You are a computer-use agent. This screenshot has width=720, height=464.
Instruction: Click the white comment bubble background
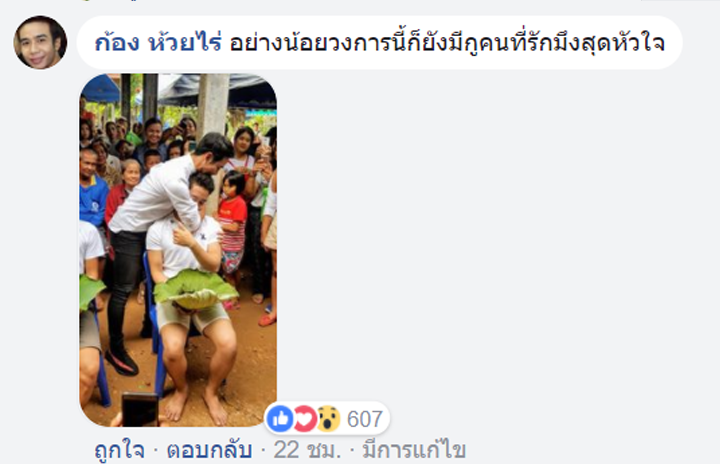pos(379,43)
